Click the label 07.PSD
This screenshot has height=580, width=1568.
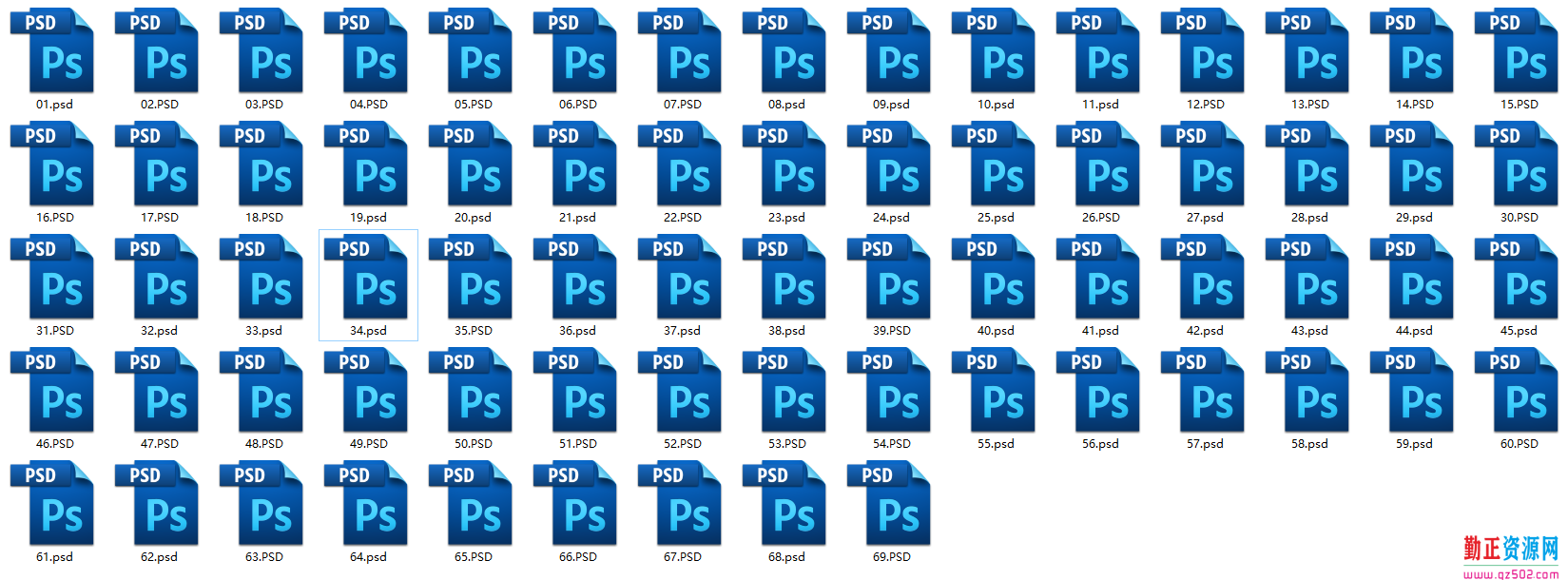point(683,105)
